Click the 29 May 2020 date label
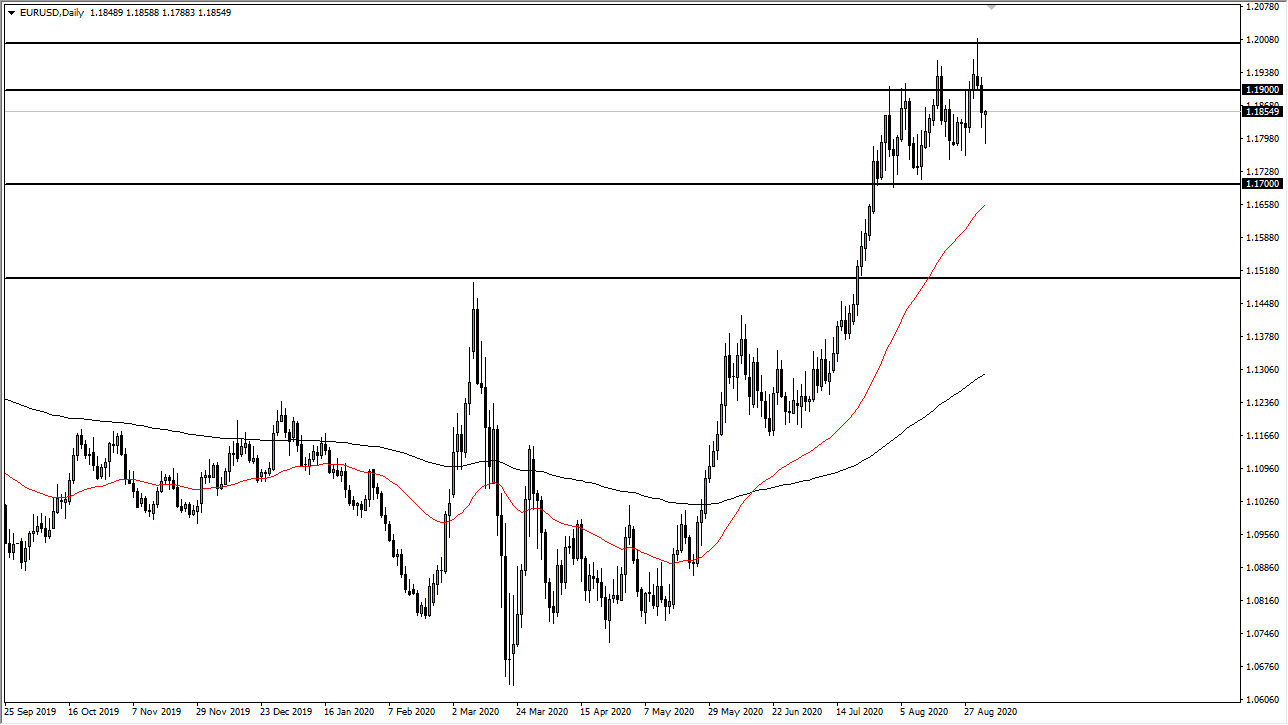The image size is (1288, 725). [735, 713]
